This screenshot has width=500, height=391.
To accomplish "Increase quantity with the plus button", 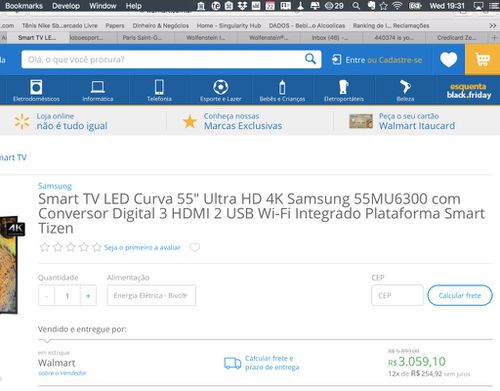I will (x=88, y=295).
